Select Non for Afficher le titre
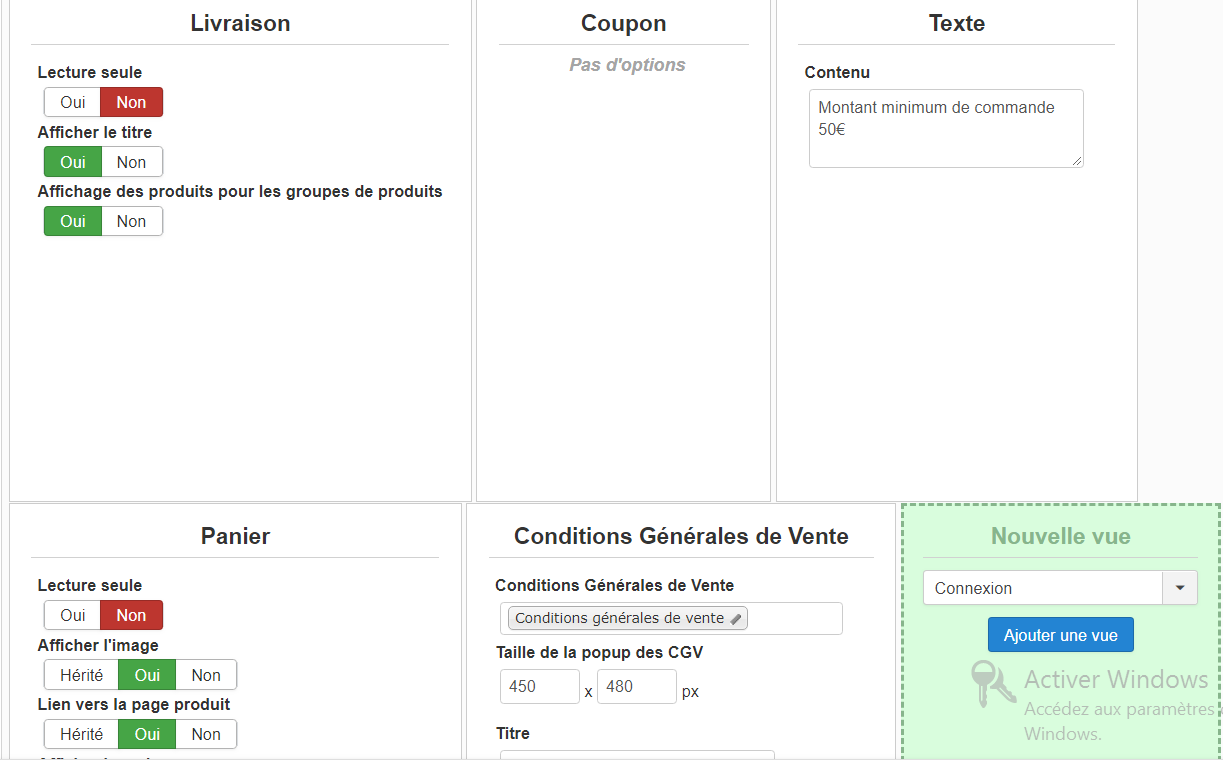This screenshot has width=1223, height=760. pos(131,162)
